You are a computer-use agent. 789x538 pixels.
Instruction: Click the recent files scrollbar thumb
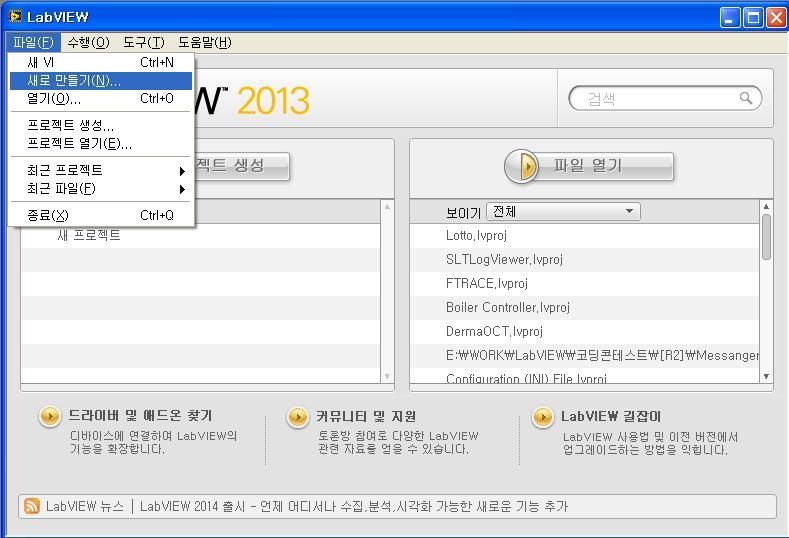pos(766,237)
